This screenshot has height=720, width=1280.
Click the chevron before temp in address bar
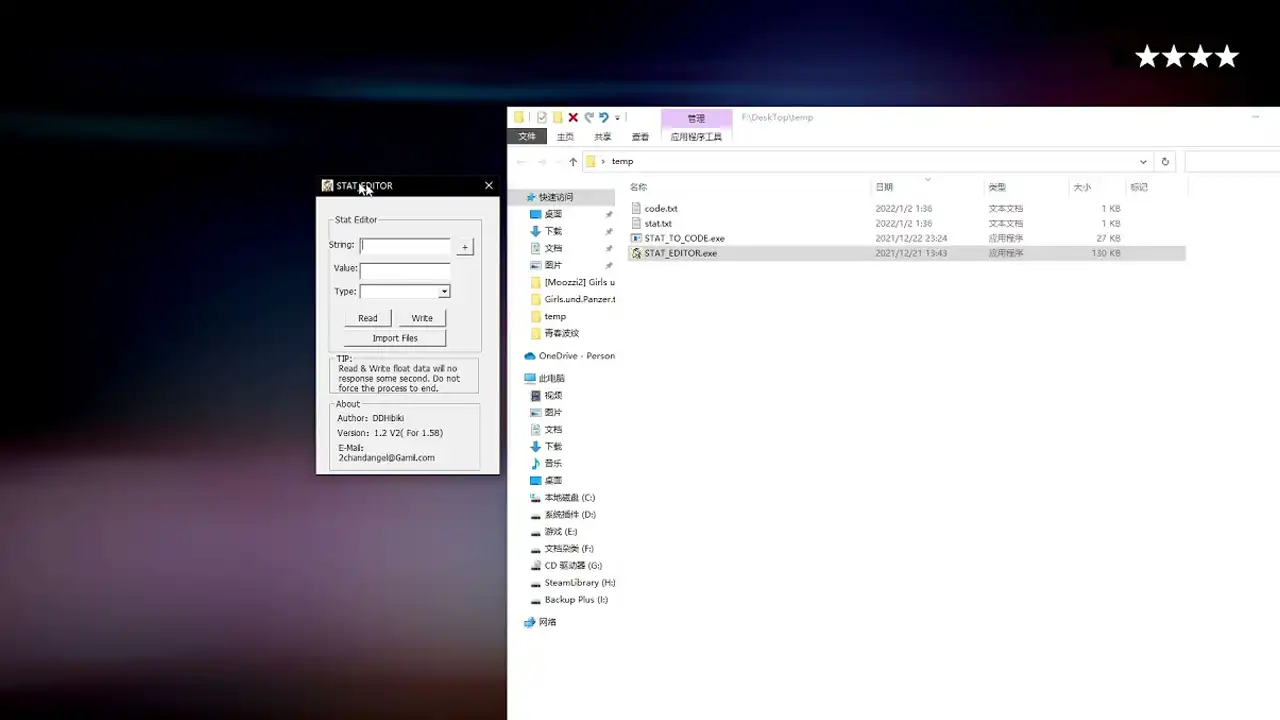[x=603, y=161]
